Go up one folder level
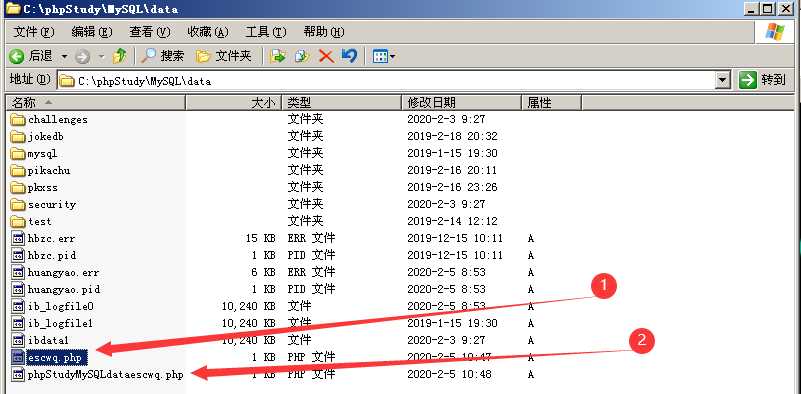The image size is (801, 394). coord(120,56)
